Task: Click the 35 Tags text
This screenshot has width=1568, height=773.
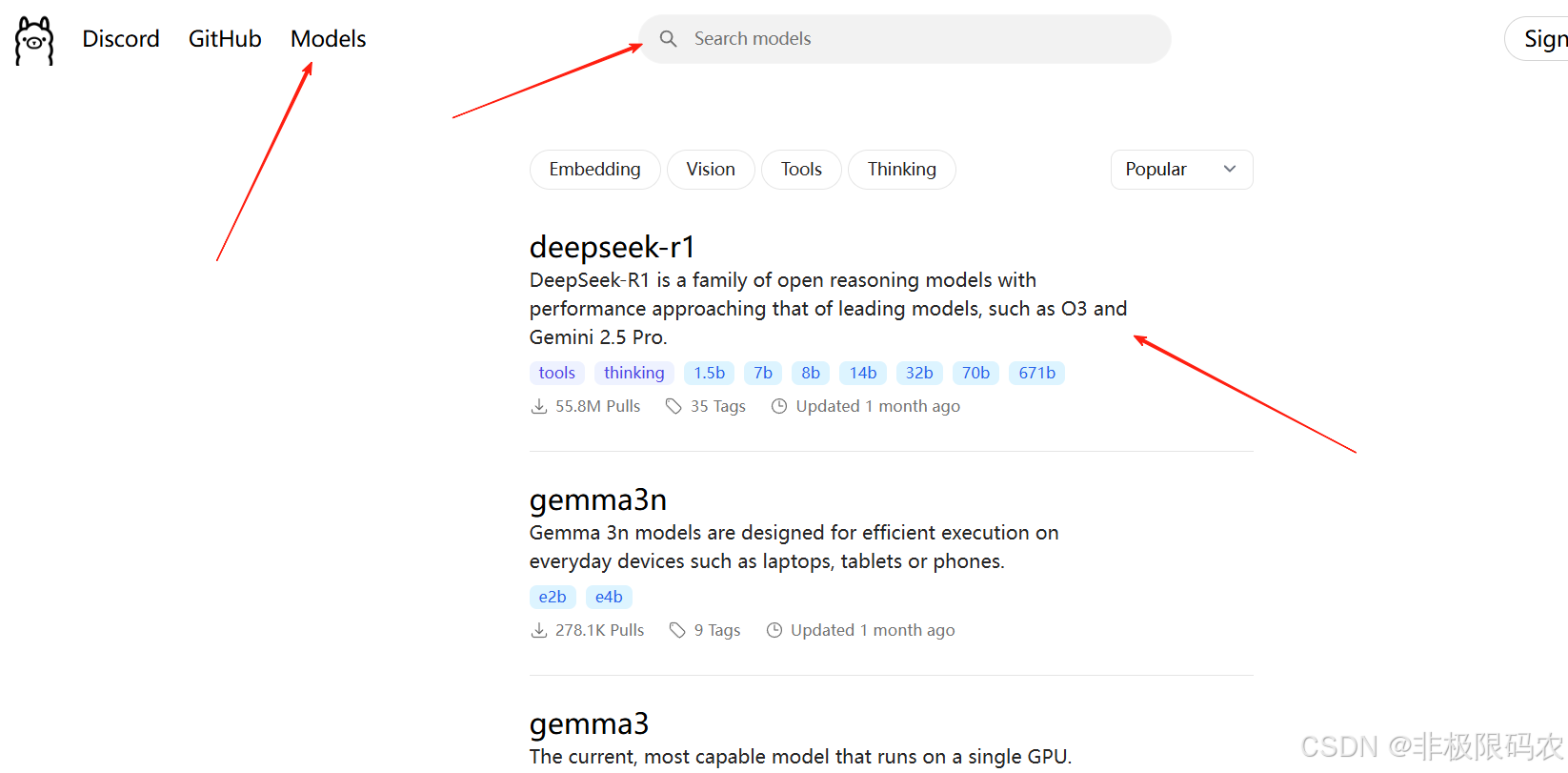Action: (718, 406)
